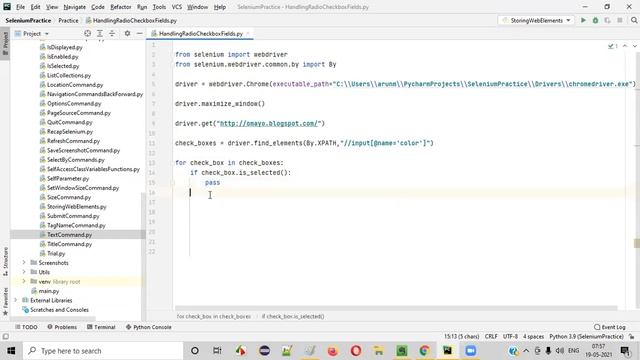Viewport: 640px width, 360px height.
Task: Click the inspections checkmark widget in the editor
Action: coord(613,46)
